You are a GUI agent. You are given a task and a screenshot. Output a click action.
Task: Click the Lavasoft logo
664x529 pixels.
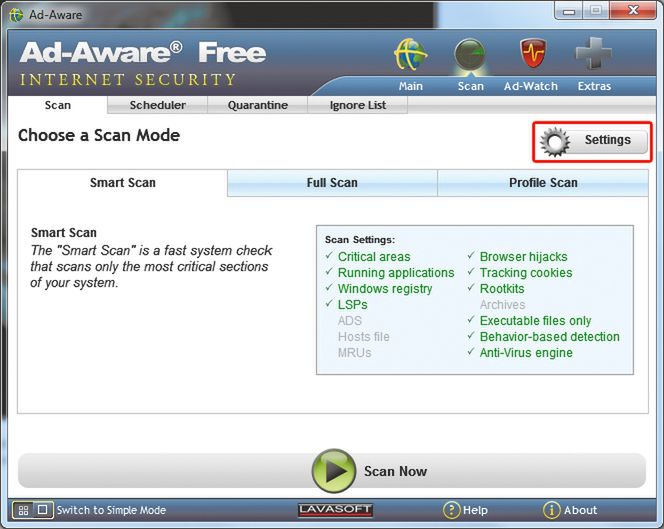click(335, 510)
